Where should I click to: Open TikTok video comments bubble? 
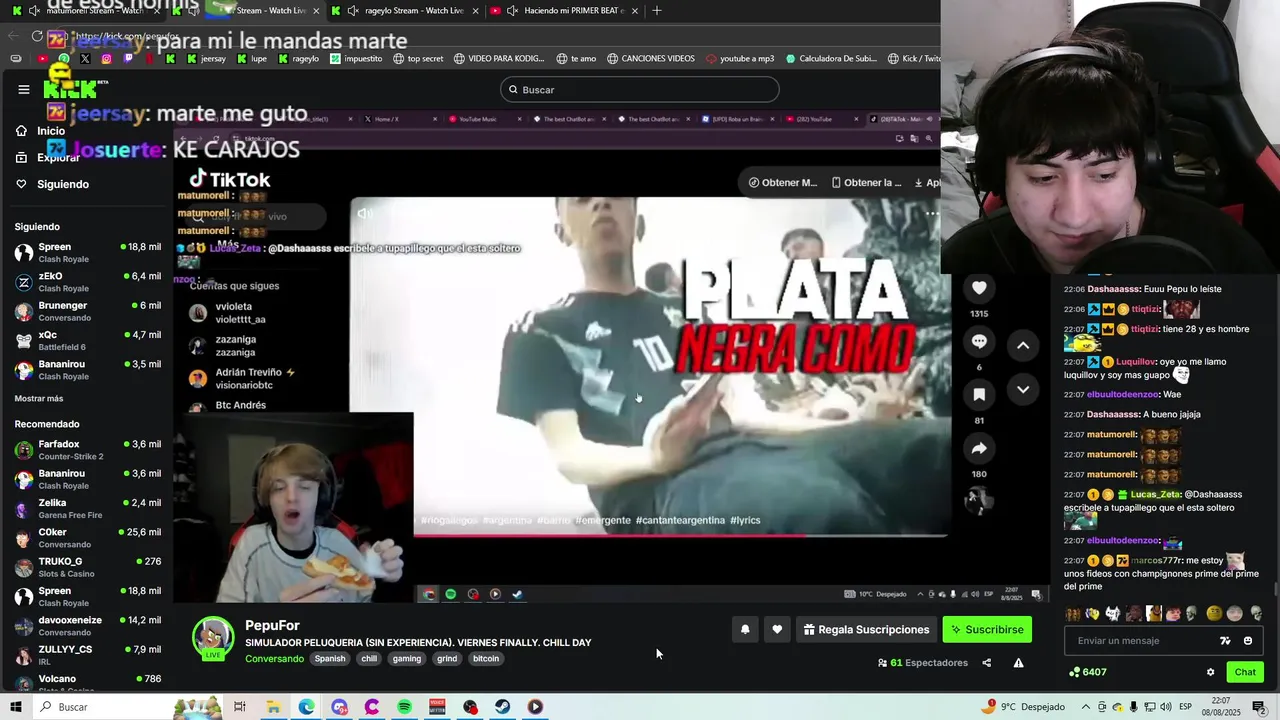tap(979, 341)
